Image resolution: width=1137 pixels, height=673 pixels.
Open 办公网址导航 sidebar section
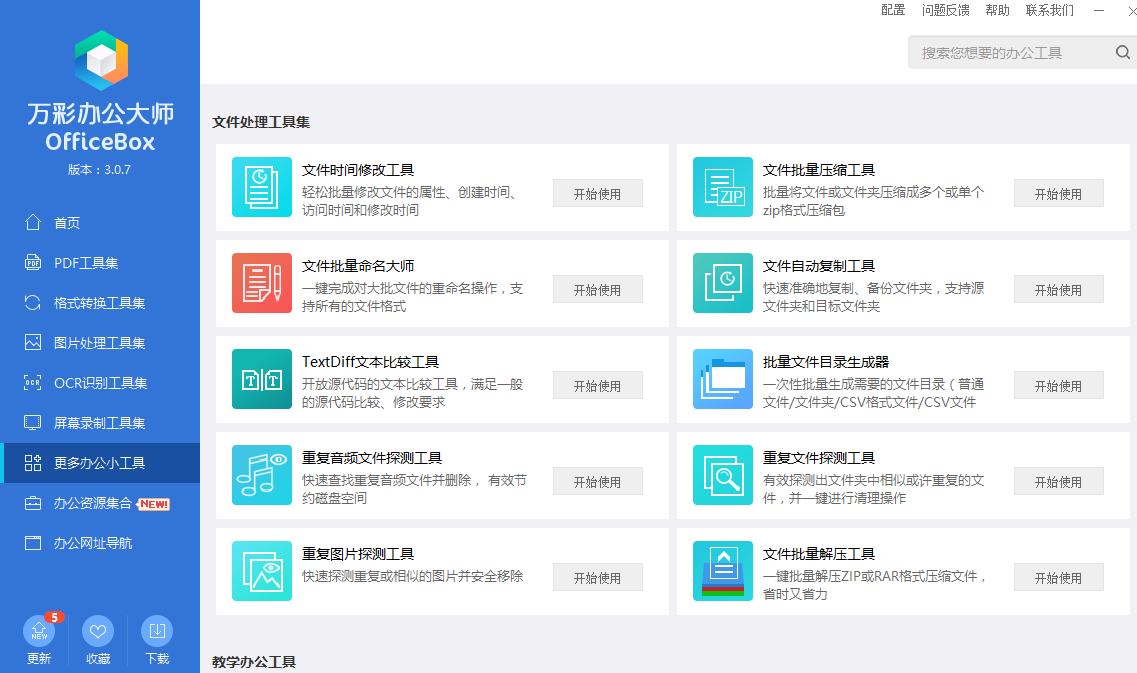[100, 543]
